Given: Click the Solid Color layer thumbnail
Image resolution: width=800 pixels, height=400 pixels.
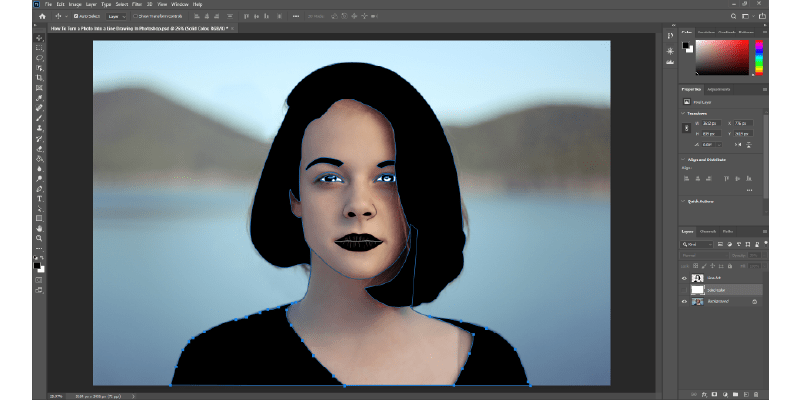Looking at the screenshot, I should tap(697, 290).
